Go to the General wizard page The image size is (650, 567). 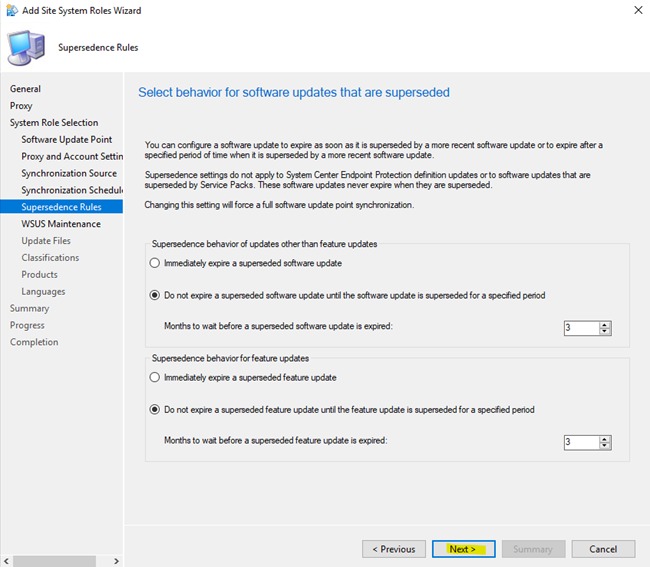pyautogui.click(x=25, y=89)
